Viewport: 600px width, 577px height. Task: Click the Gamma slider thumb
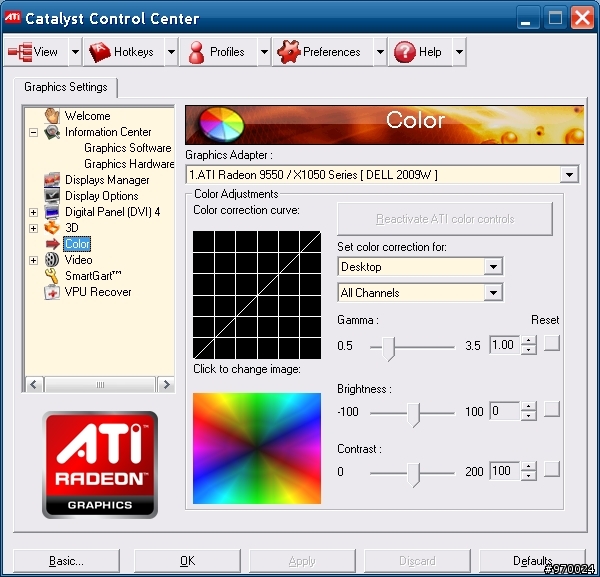tap(388, 348)
